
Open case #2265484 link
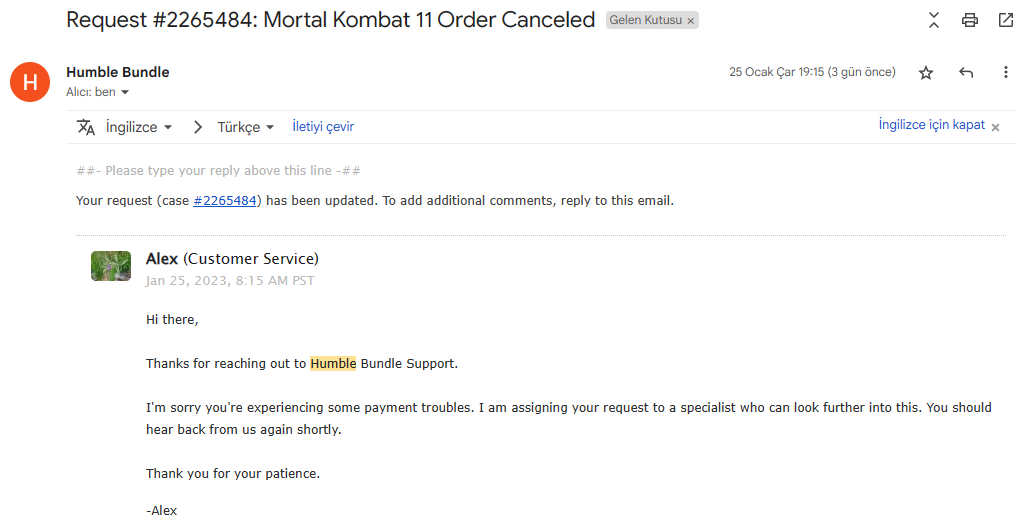[x=225, y=200]
